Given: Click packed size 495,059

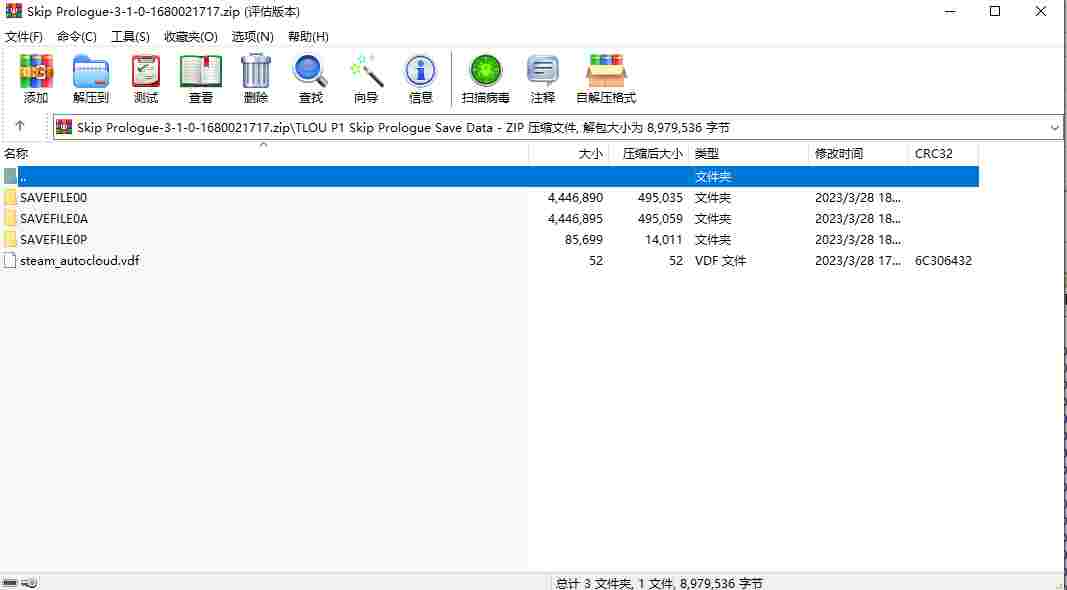Looking at the screenshot, I should click(660, 219).
